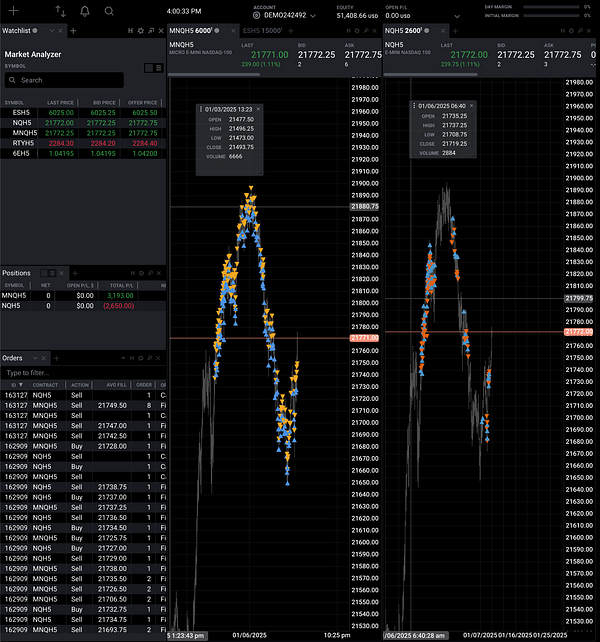Add a tab next to ESH5 15000
This screenshot has height=642, width=600.
pyautogui.click(x=291, y=31)
